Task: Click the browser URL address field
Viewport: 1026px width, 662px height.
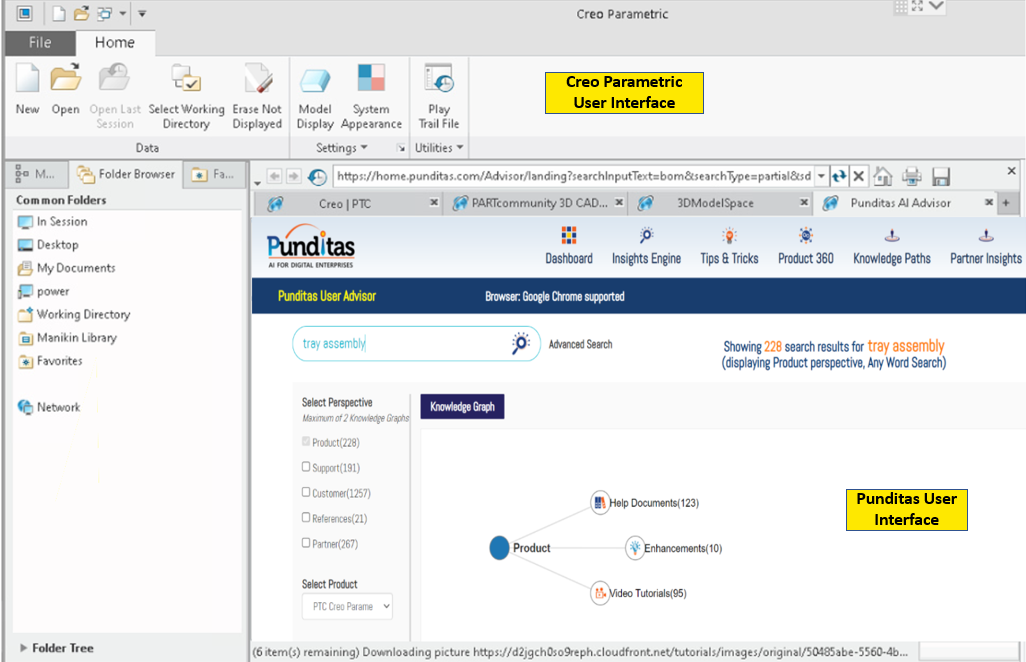Action: click(574, 176)
